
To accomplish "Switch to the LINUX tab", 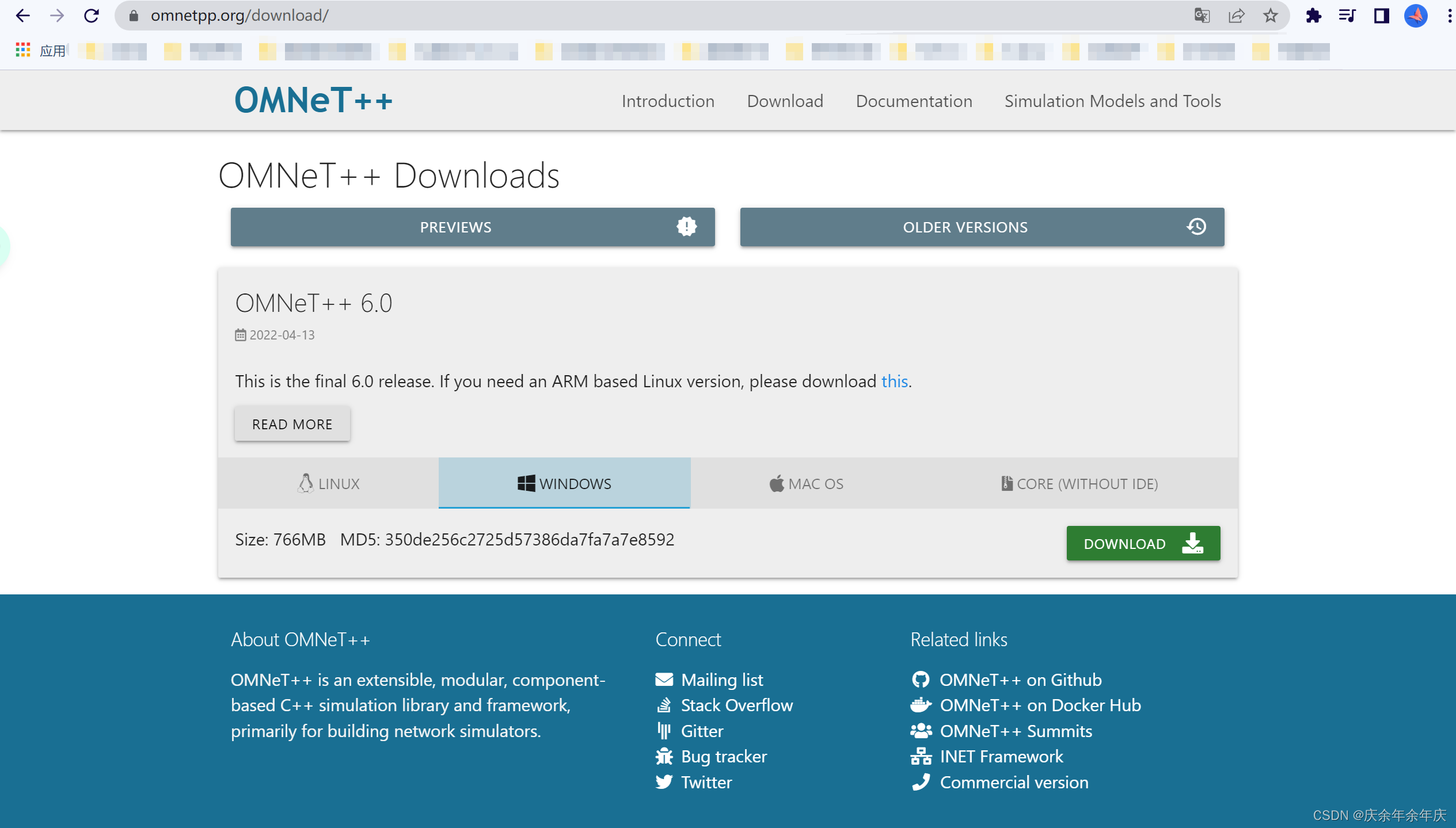I will click(328, 483).
